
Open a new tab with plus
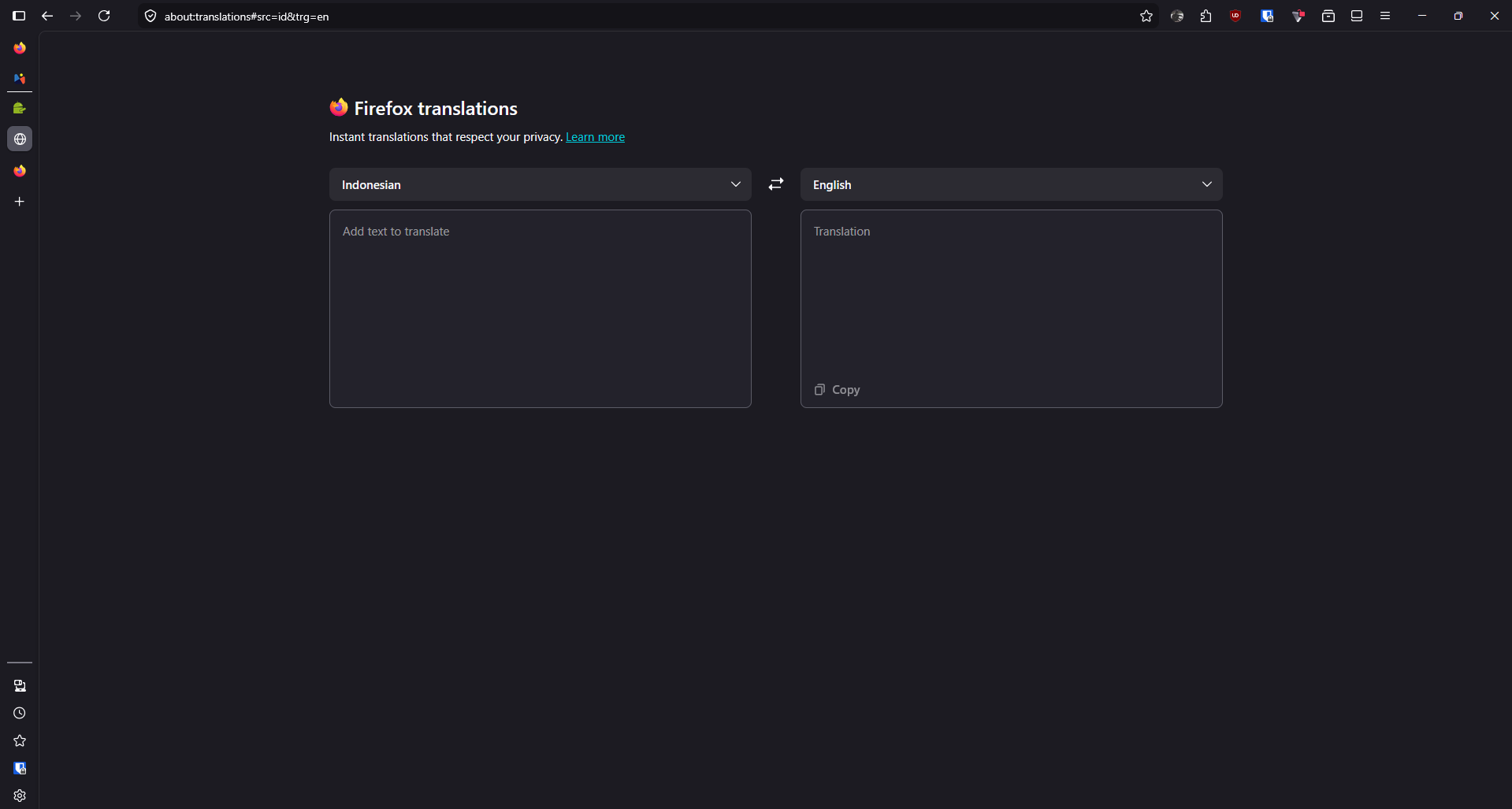pos(20,202)
